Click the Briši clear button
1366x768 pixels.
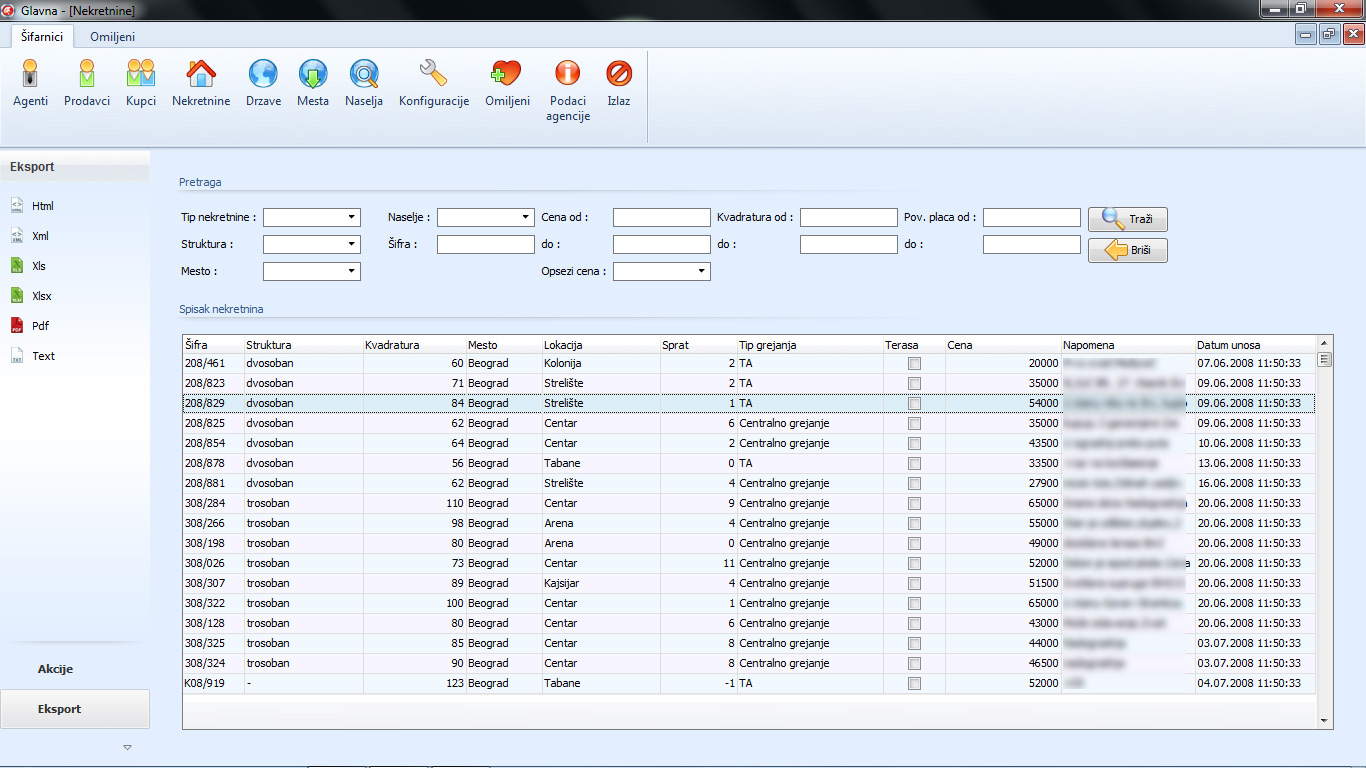point(1127,251)
